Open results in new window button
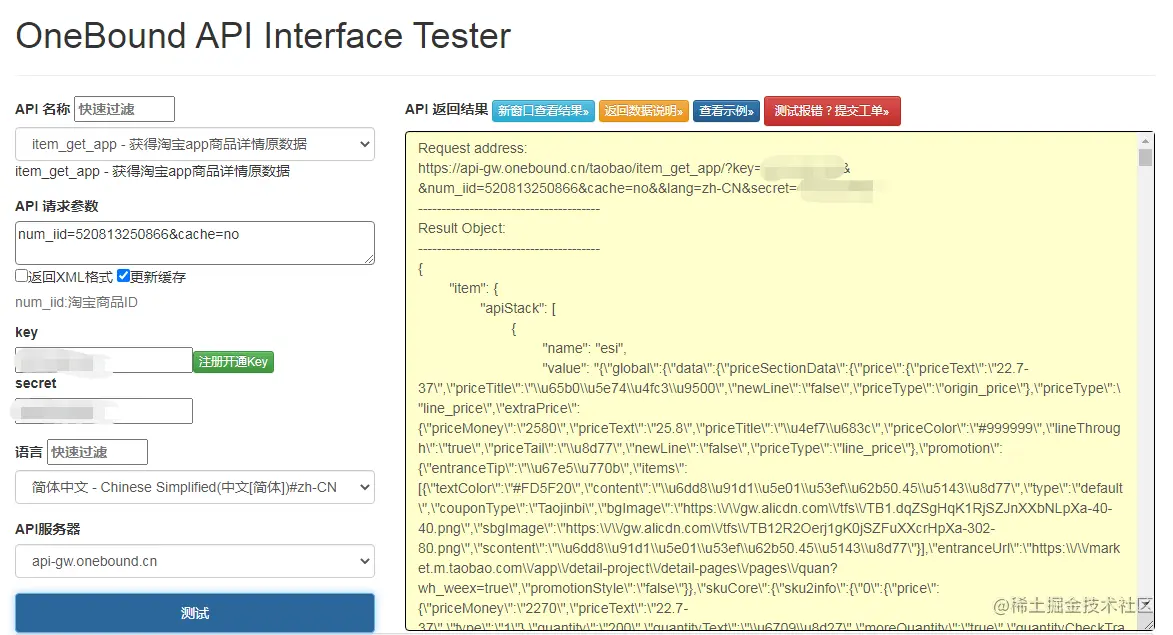The width and height of the screenshot is (1173, 635). tap(543, 111)
